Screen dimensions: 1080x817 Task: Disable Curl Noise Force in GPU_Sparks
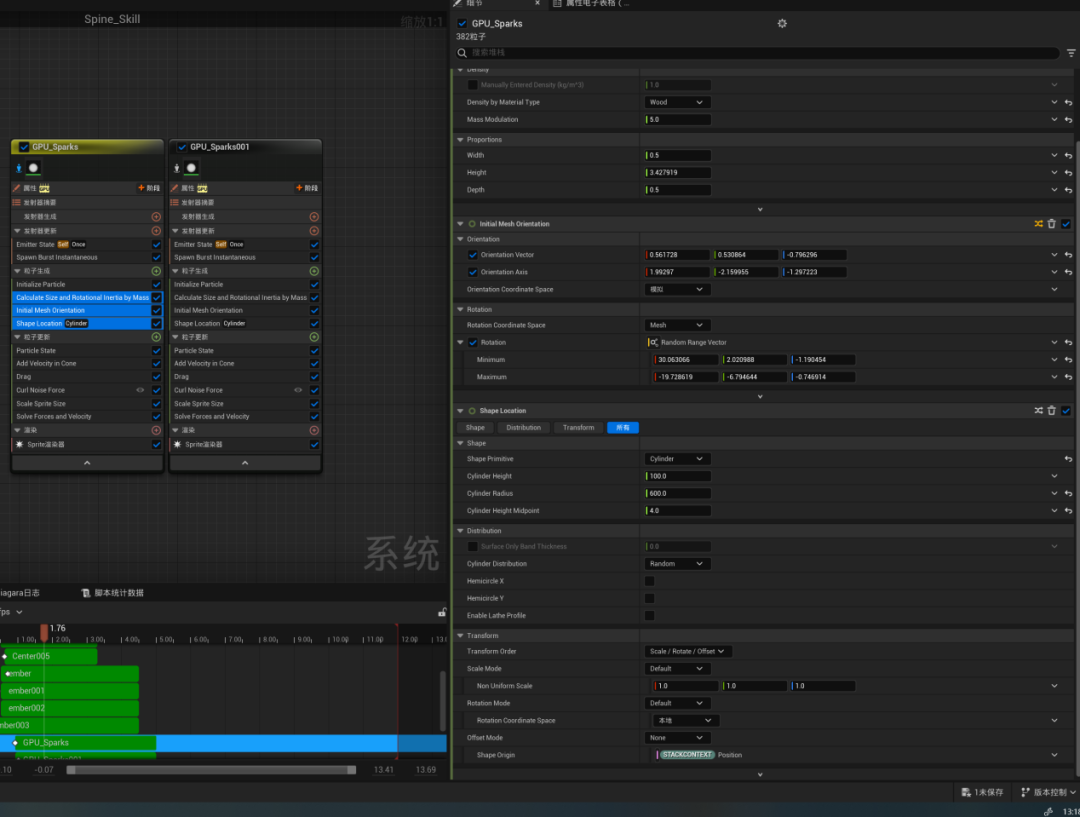(x=156, y=390)
